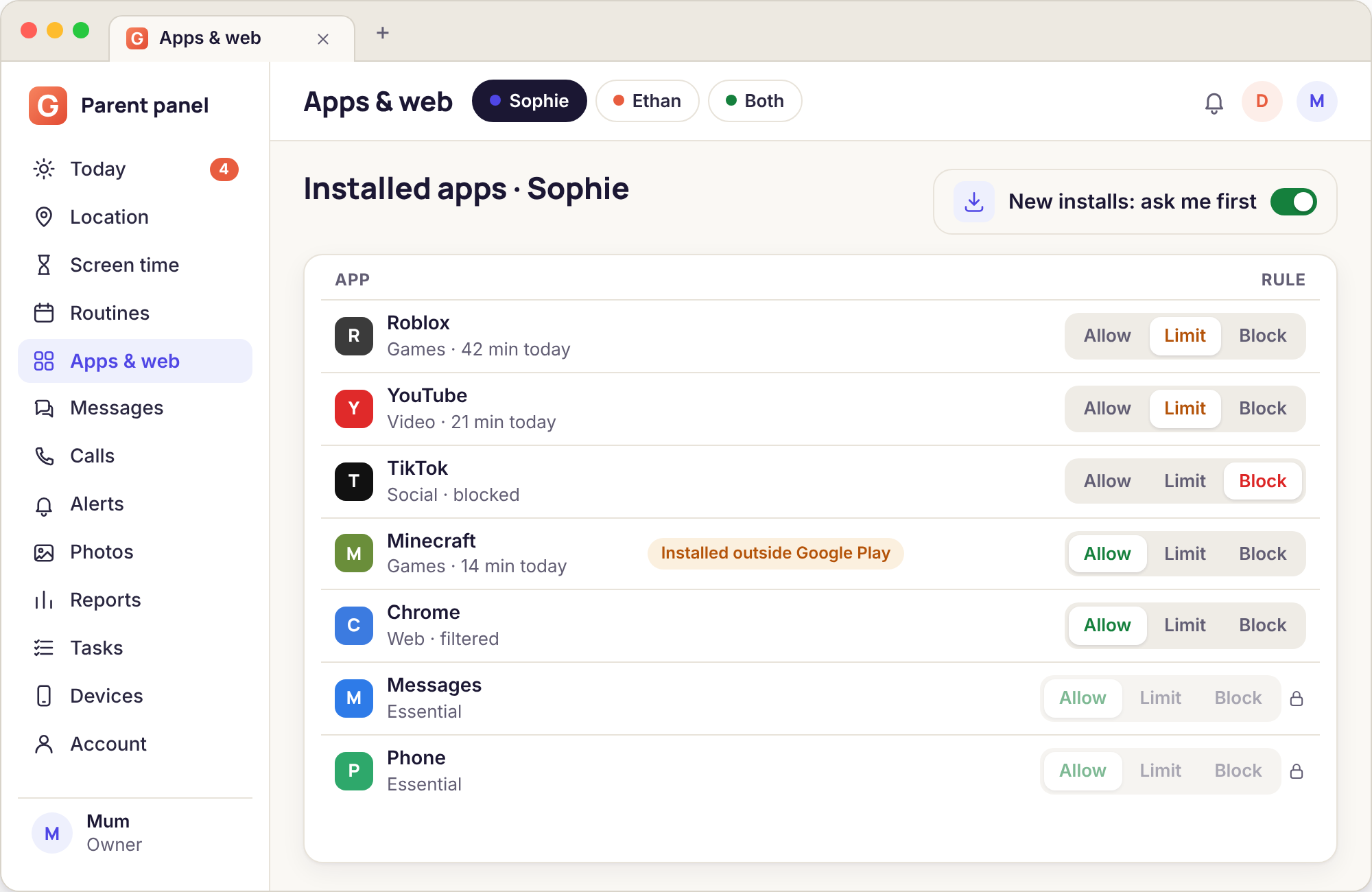Set Minecraft rule to Block
This screenshot has height=892, width=1372.
(x=1263, y=554)
